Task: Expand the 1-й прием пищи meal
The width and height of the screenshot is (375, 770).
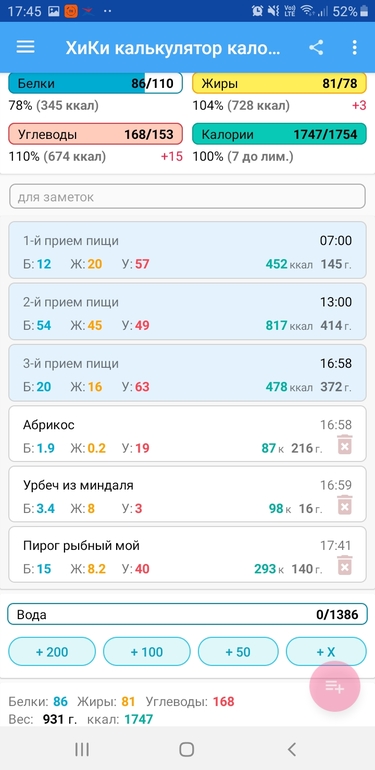Action: (188, 250)
